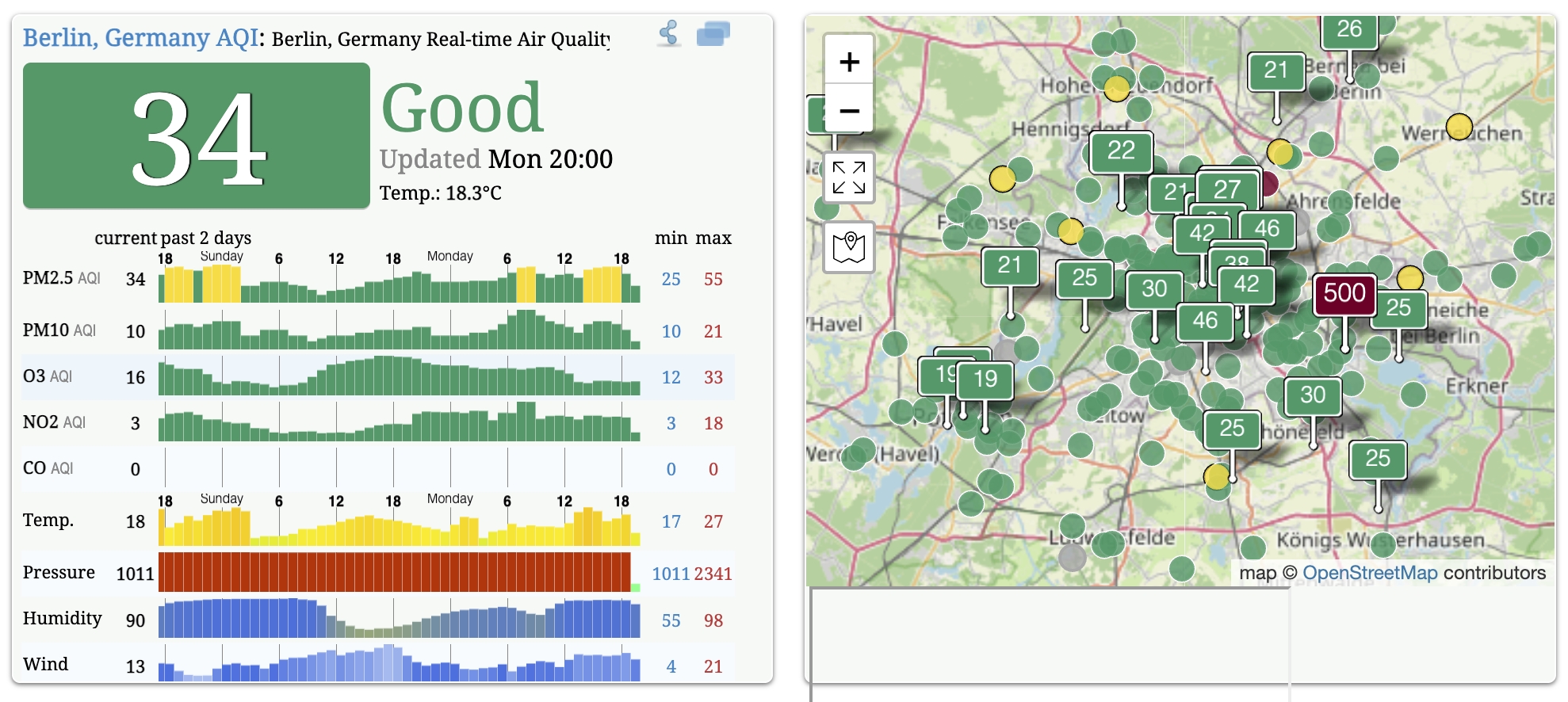Click the blue window-stack icon in header
The image size is (1568, 702).
pyautogui.click(x=713, y=34)
